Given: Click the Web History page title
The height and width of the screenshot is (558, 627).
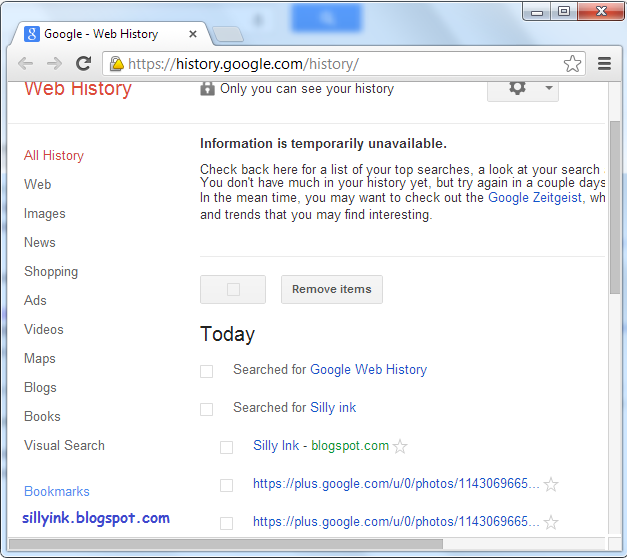Looking at the screenshot, I should tap(78, 89).
